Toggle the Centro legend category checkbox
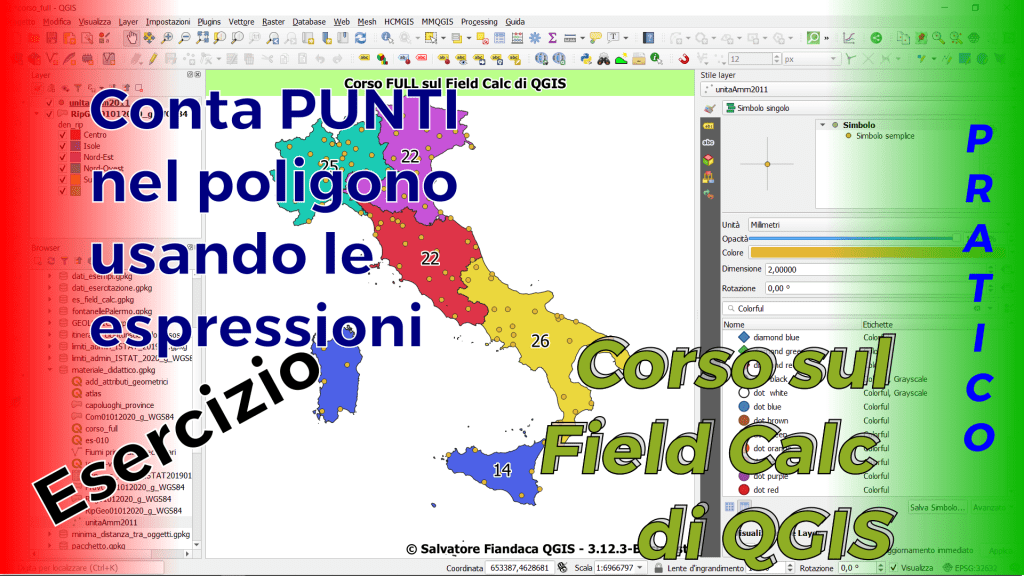The width and height of the screenshot is (1024, 576). click(63, 135)
